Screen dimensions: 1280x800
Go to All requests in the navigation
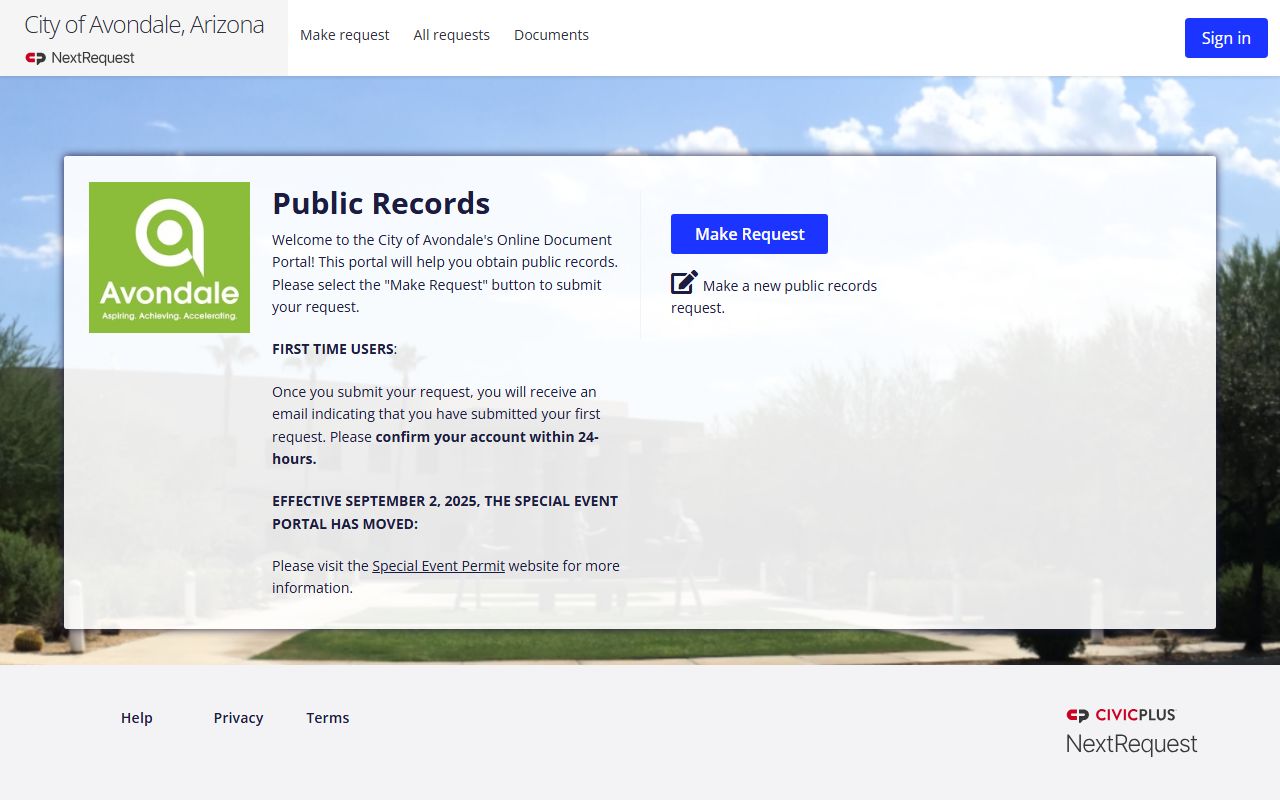pyautogui.click(x=452, y=35)
